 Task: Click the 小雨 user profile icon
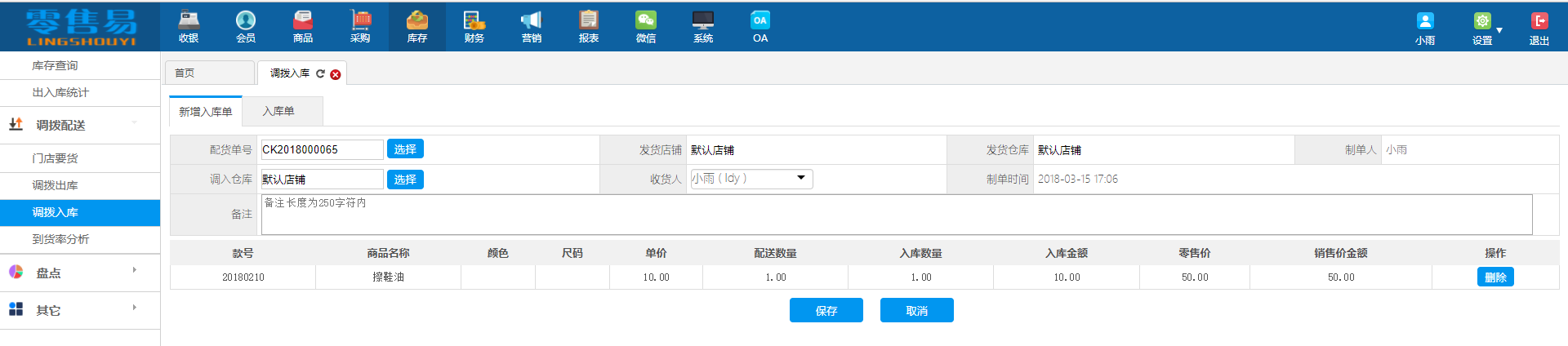point(1425,21)
